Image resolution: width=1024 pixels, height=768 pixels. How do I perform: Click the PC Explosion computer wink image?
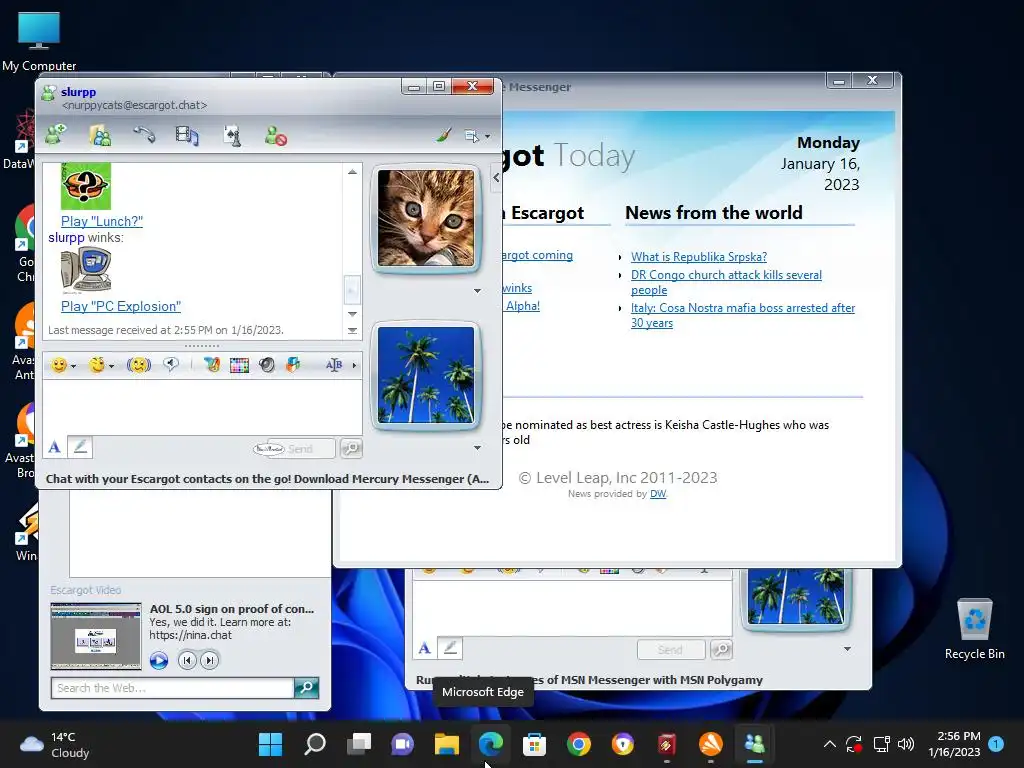86,271
